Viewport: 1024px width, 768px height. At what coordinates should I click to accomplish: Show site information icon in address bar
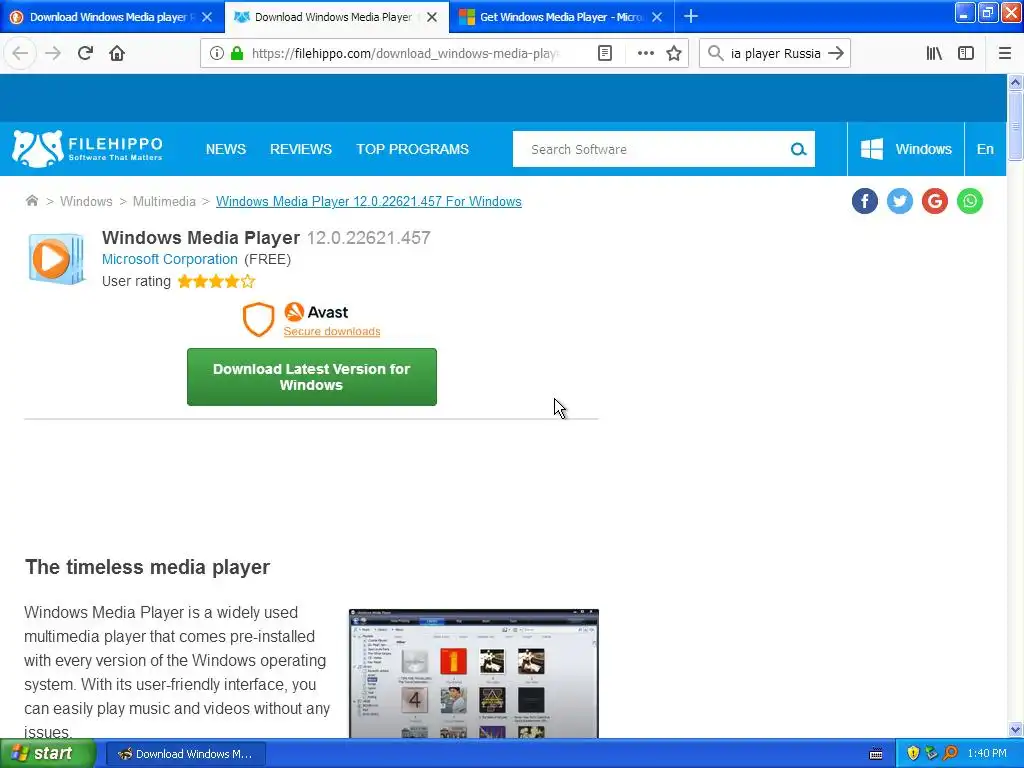pyautogui.click(x=217, y=53)
